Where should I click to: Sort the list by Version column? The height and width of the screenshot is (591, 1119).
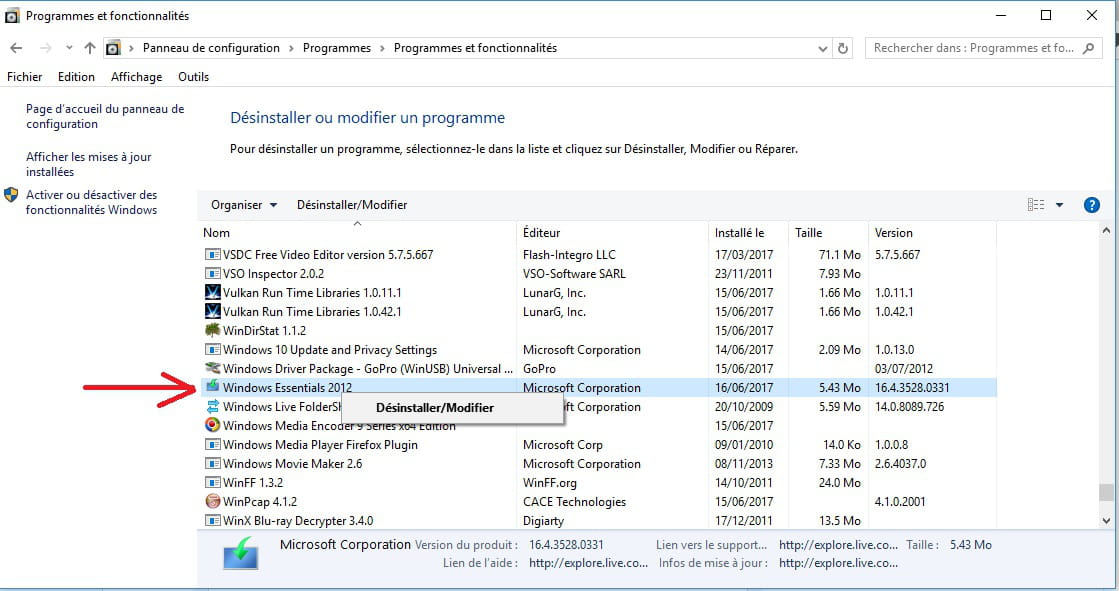point(932,233)
